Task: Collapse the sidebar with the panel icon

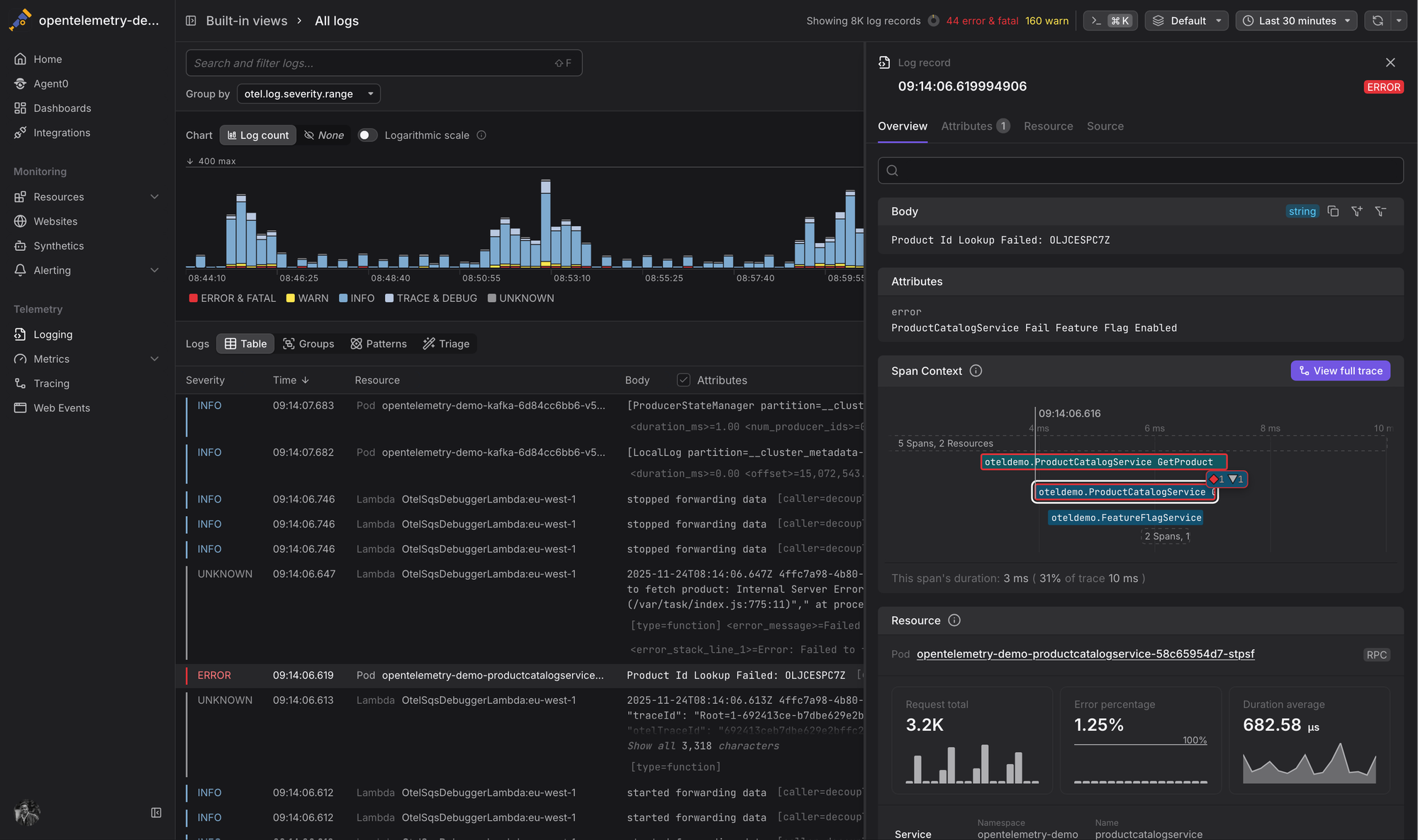Action: pyautogui.click(x=156, y=812)
